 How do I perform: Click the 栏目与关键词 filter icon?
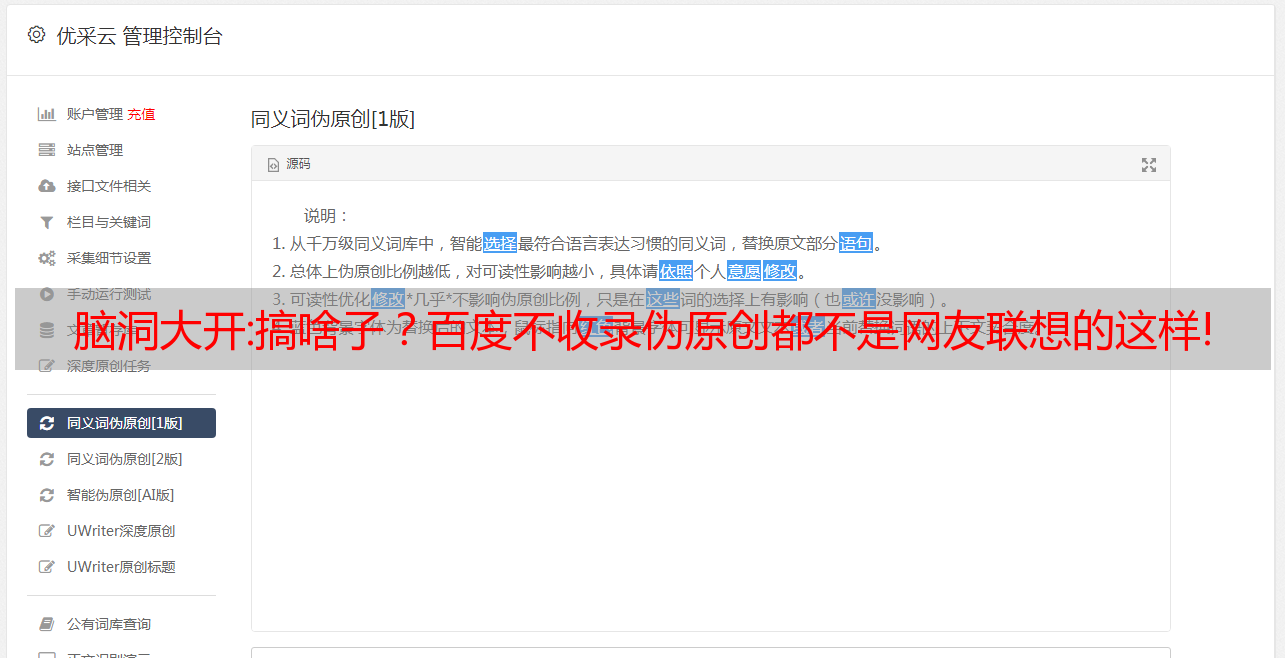pyautogui.click(x=46, y=222)
